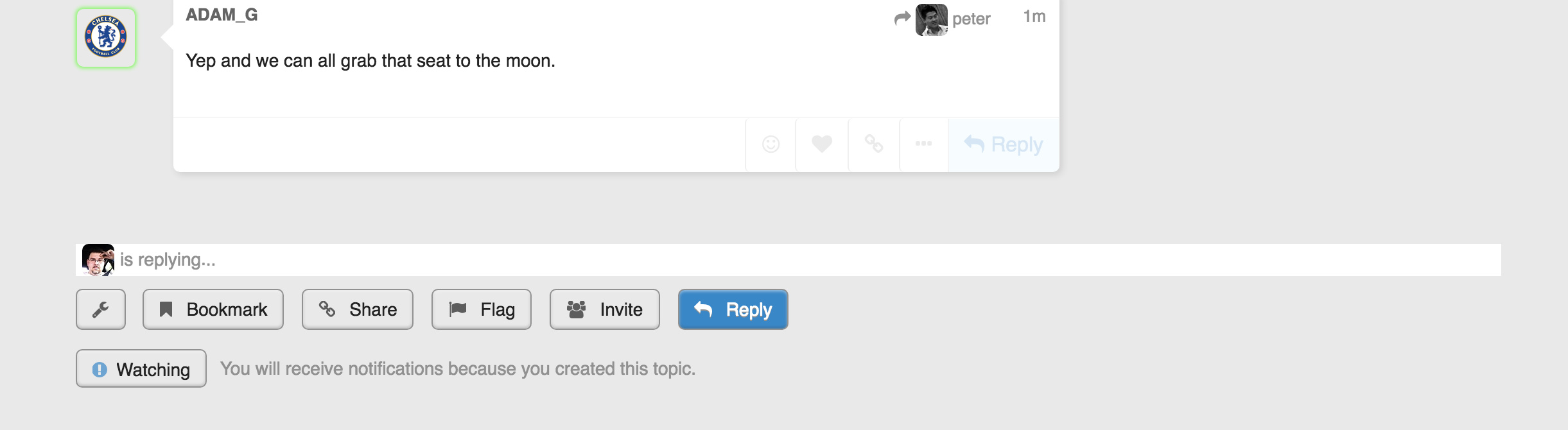Flag this topic
The height and width of the screenshot is (430, 1568).
coord(482,309)
